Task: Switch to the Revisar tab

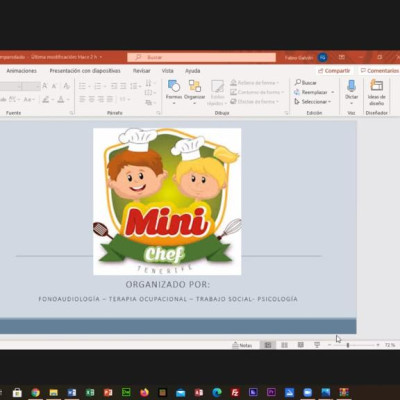Action: pos(142,71)
